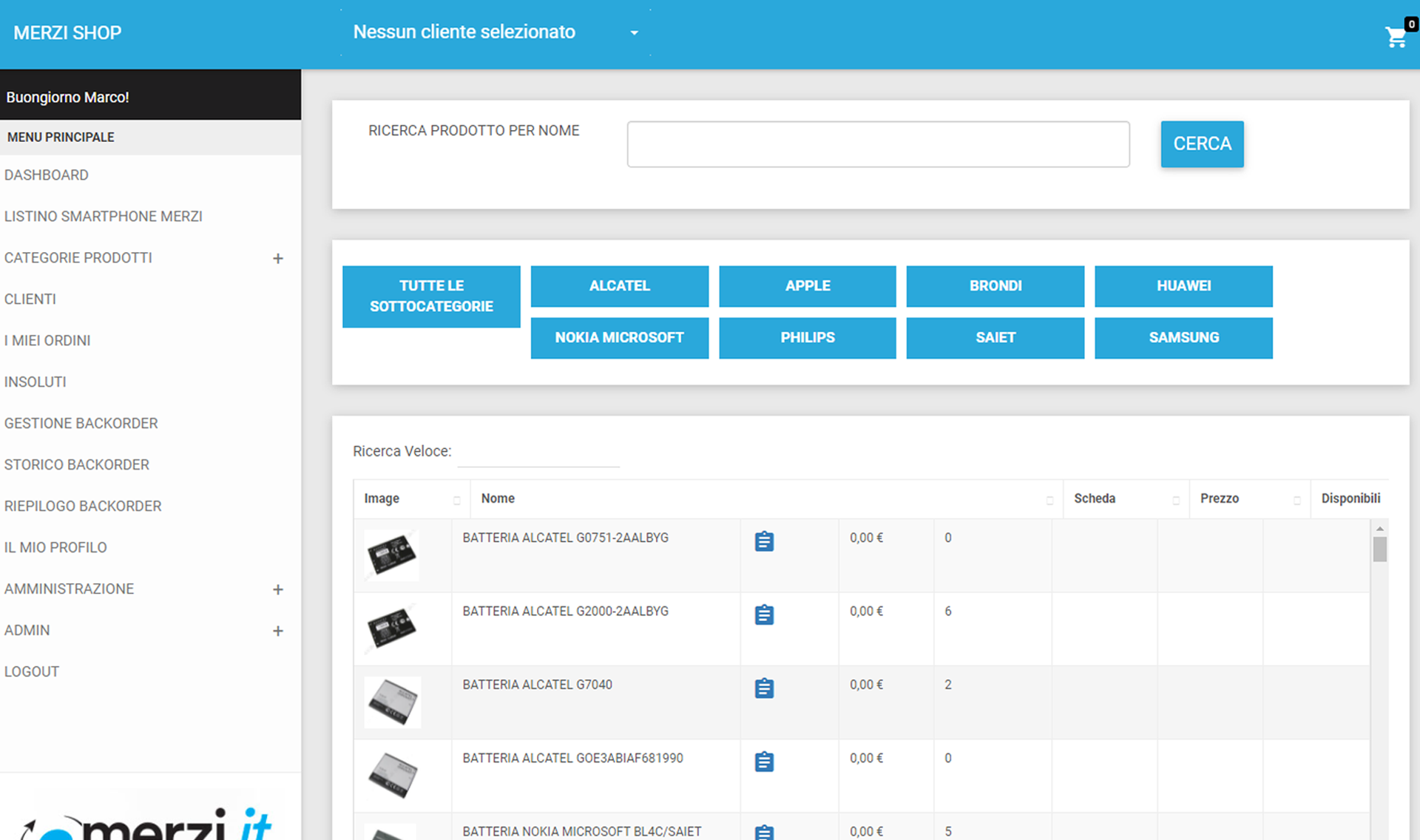
Task: Click the CERCA button
Action: click(x=1202, y=144)
